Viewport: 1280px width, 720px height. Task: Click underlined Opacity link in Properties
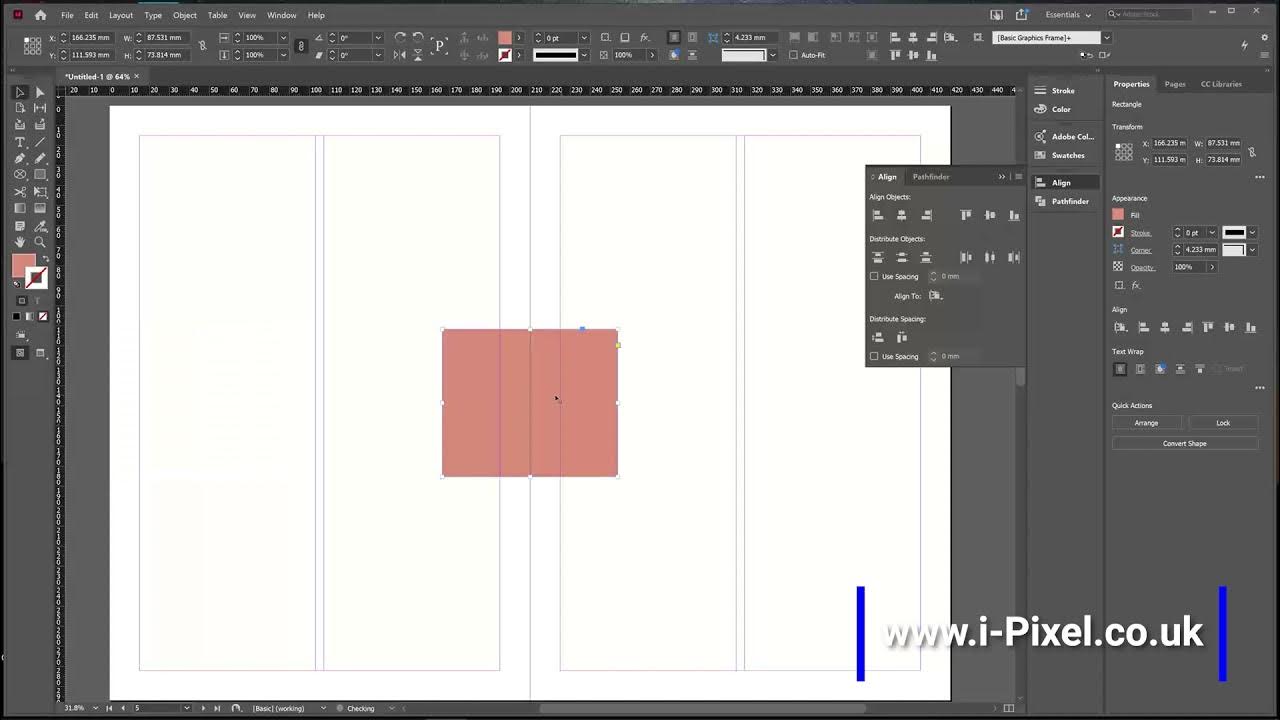[x=1142, y=267]
